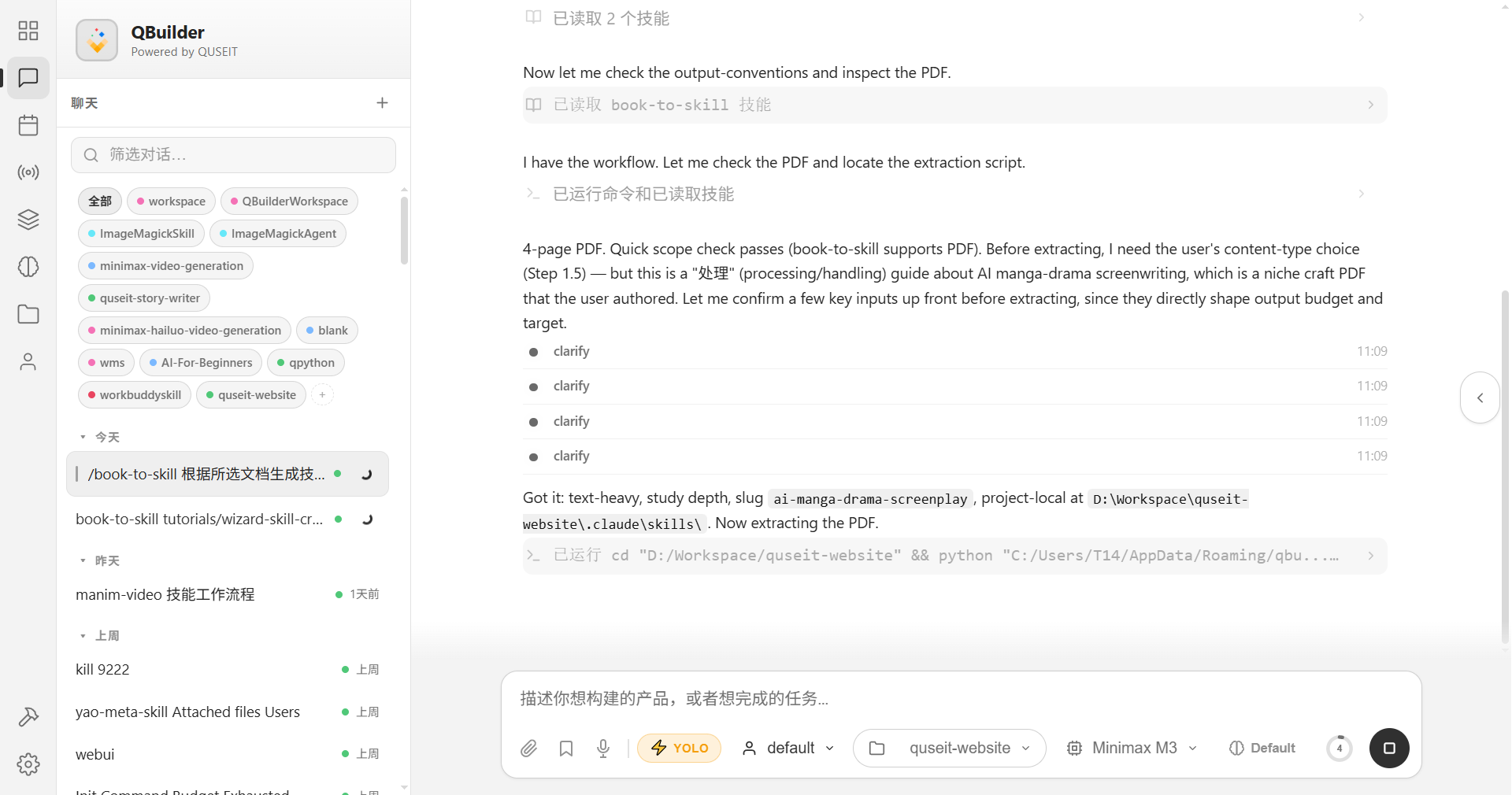The image size is (1512, 795).
Task: Click the QBuilder logo icon
Action: point(97,40)
